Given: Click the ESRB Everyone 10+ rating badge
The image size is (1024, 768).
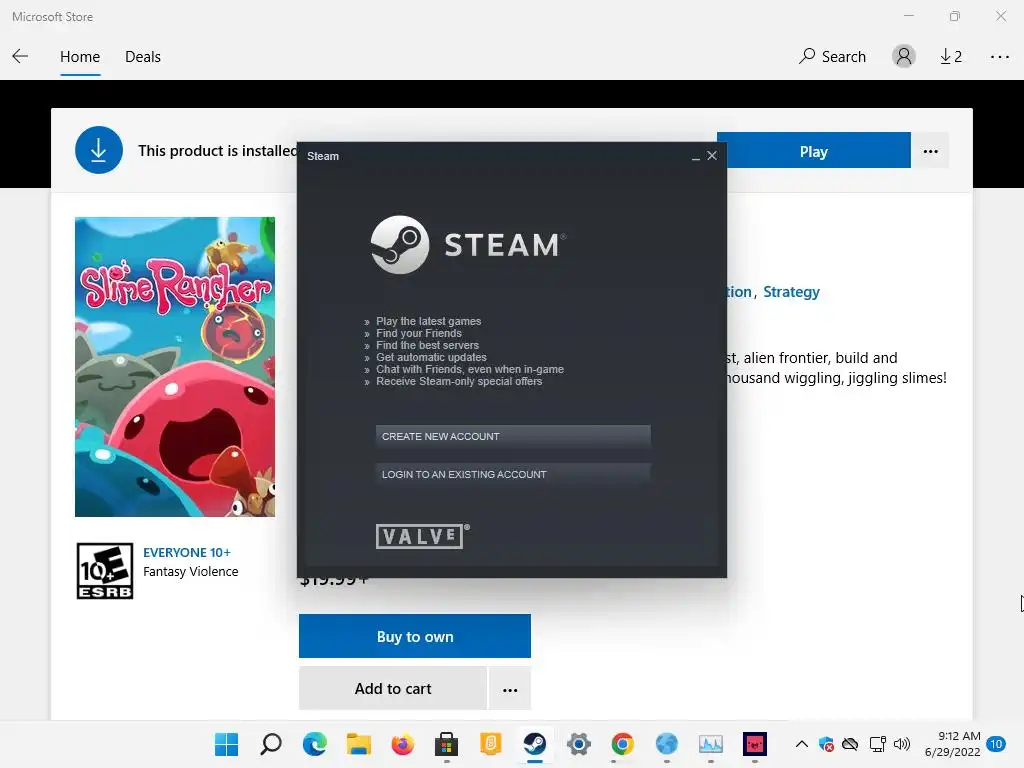Looking at the screenshot, I should click(x=104, y=571).
